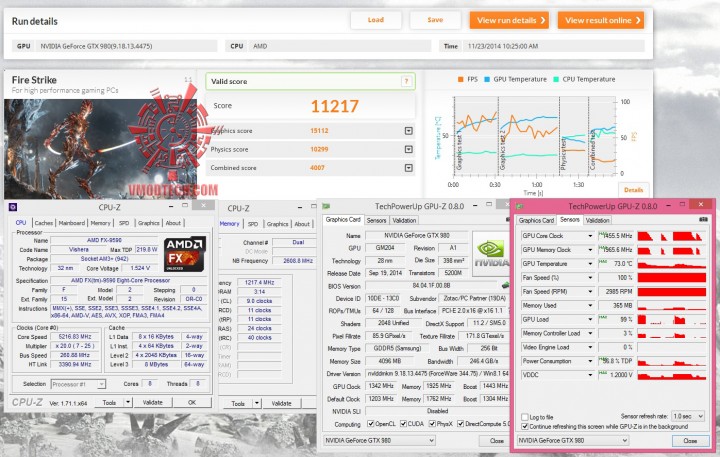The width and height of the screenshot is (720, 457).
Task: Switch to the Caches tab in left CPU-Z
Action: coord(44,223)
